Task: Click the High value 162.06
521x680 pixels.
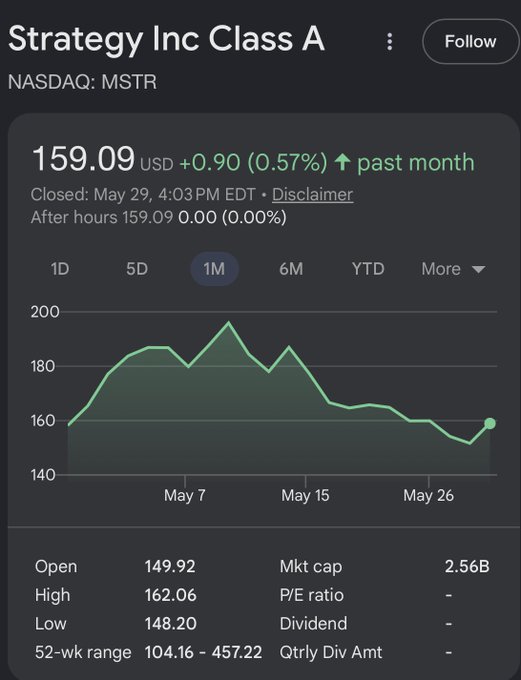Action: 170,595
